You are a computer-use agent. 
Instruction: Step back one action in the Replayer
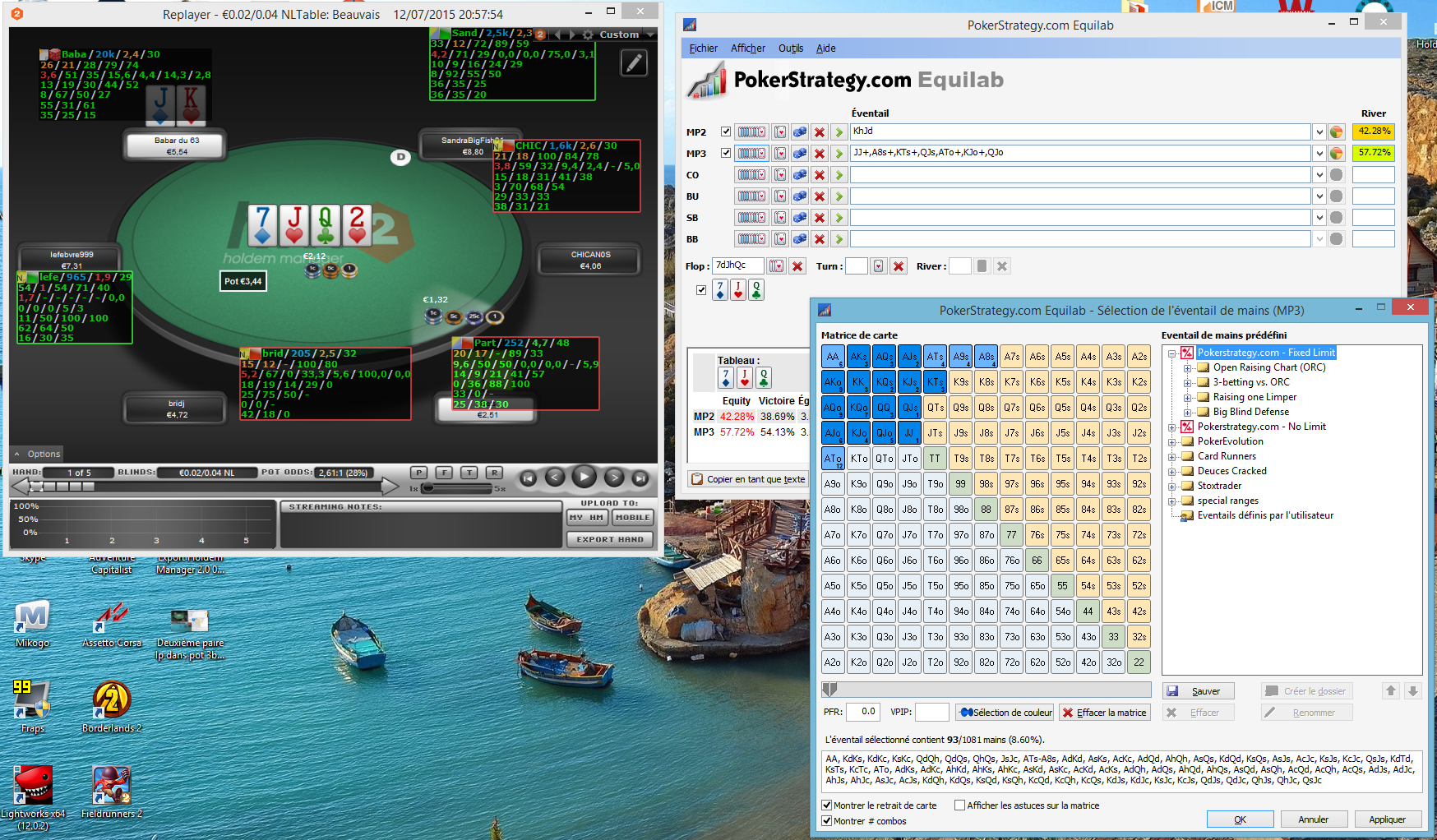555,477
